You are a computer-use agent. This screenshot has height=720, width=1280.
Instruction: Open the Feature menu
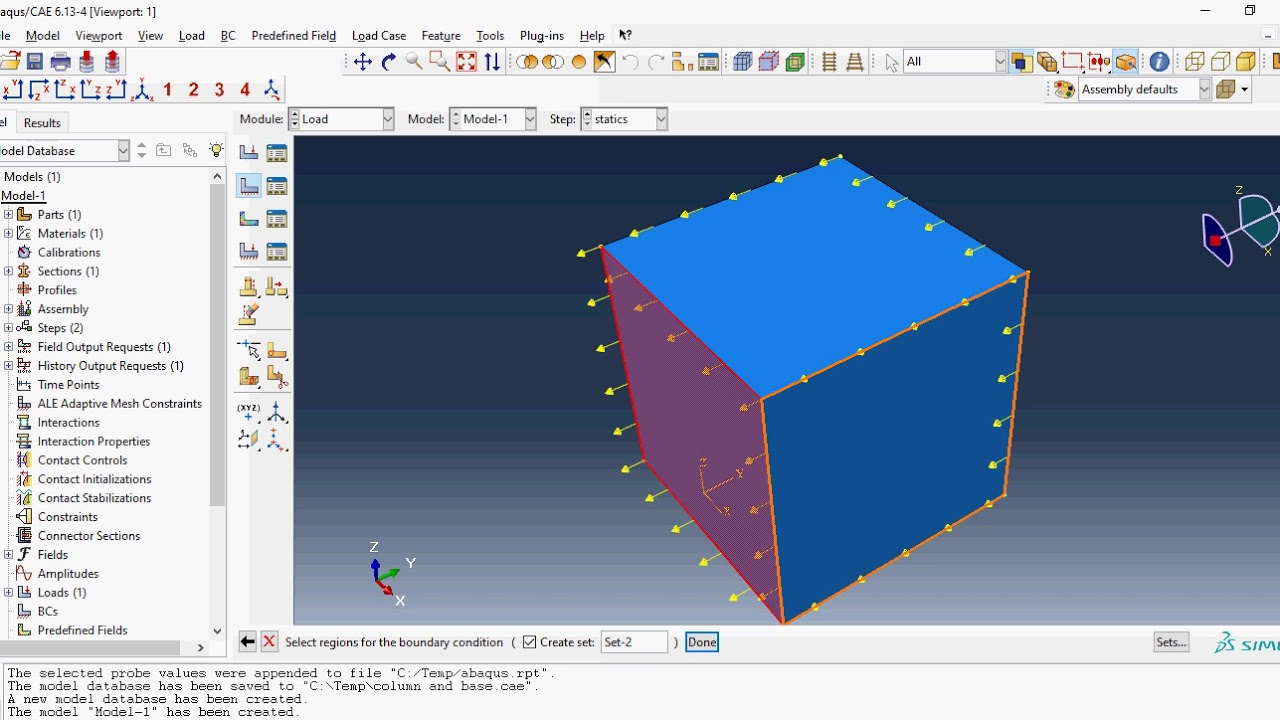pos(441,35)
